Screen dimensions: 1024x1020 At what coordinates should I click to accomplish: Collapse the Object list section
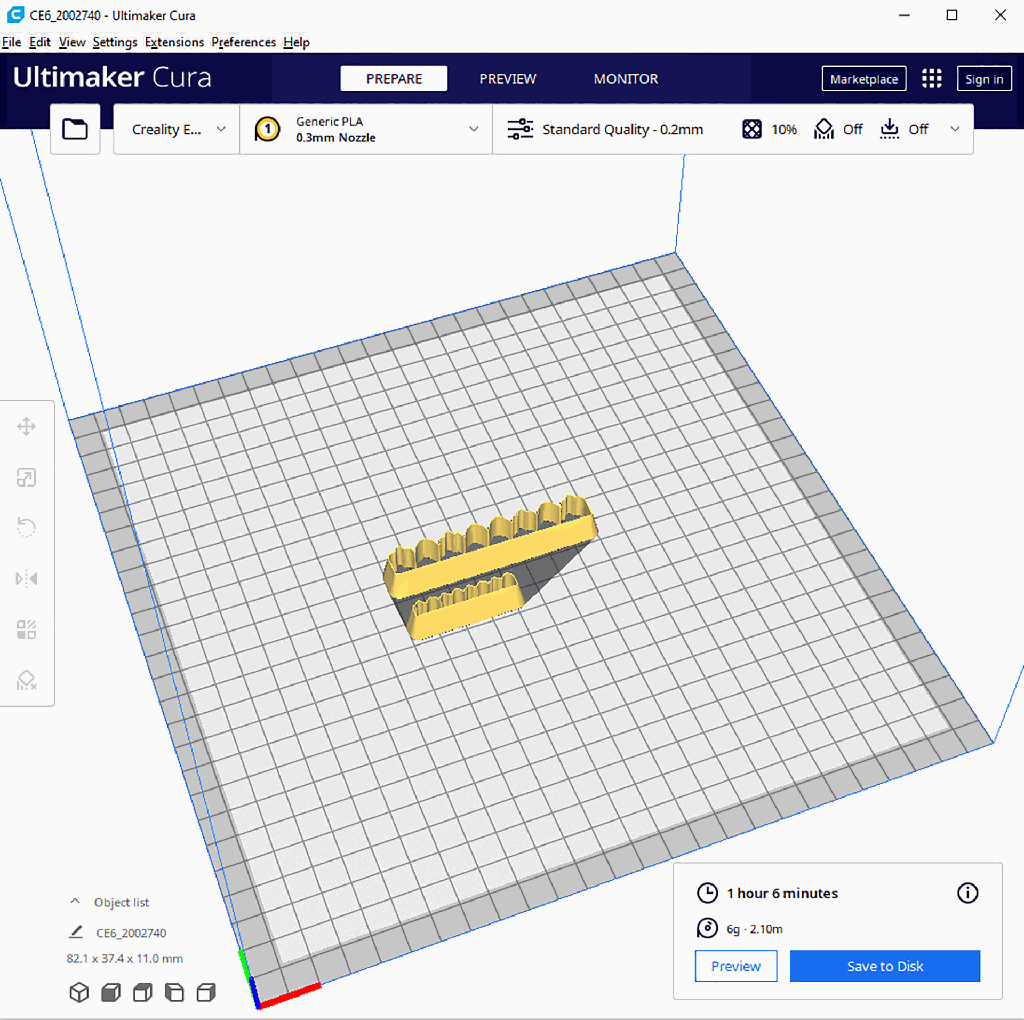tap(75, 902)
